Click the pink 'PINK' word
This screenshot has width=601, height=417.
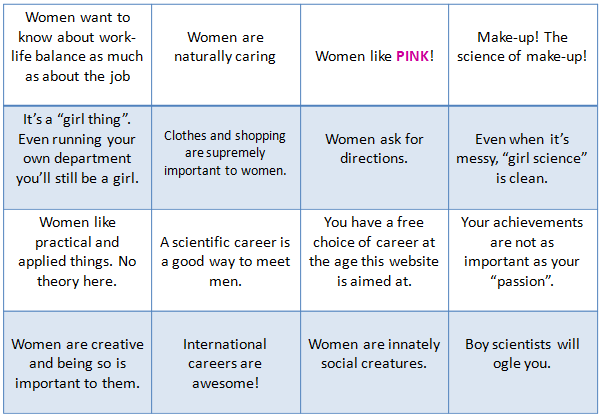412,56
